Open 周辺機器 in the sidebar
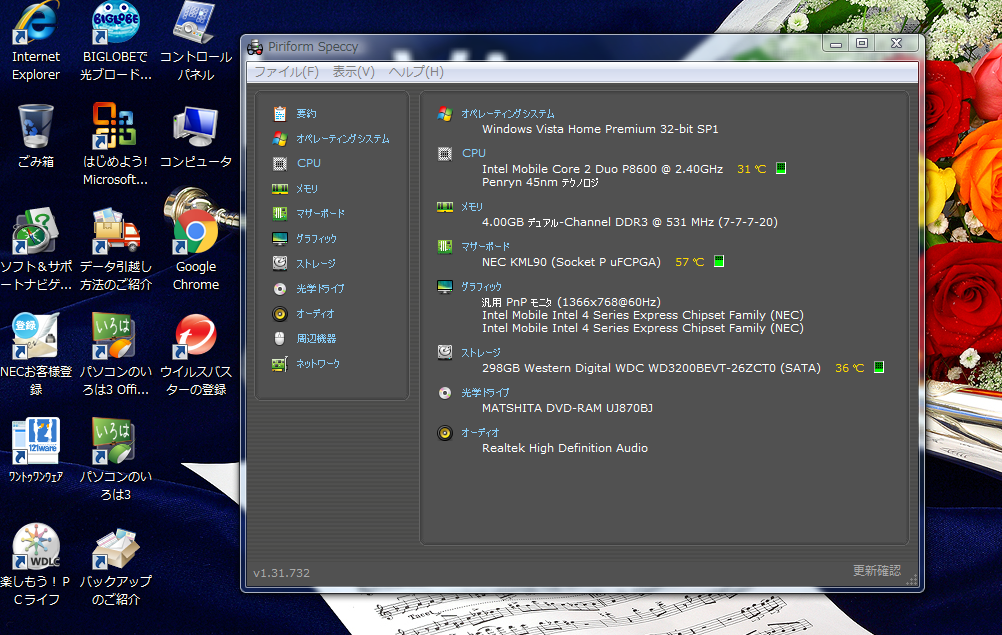Image resolution: width=1002 pixels, height=635 pixels. click(316, 339)
